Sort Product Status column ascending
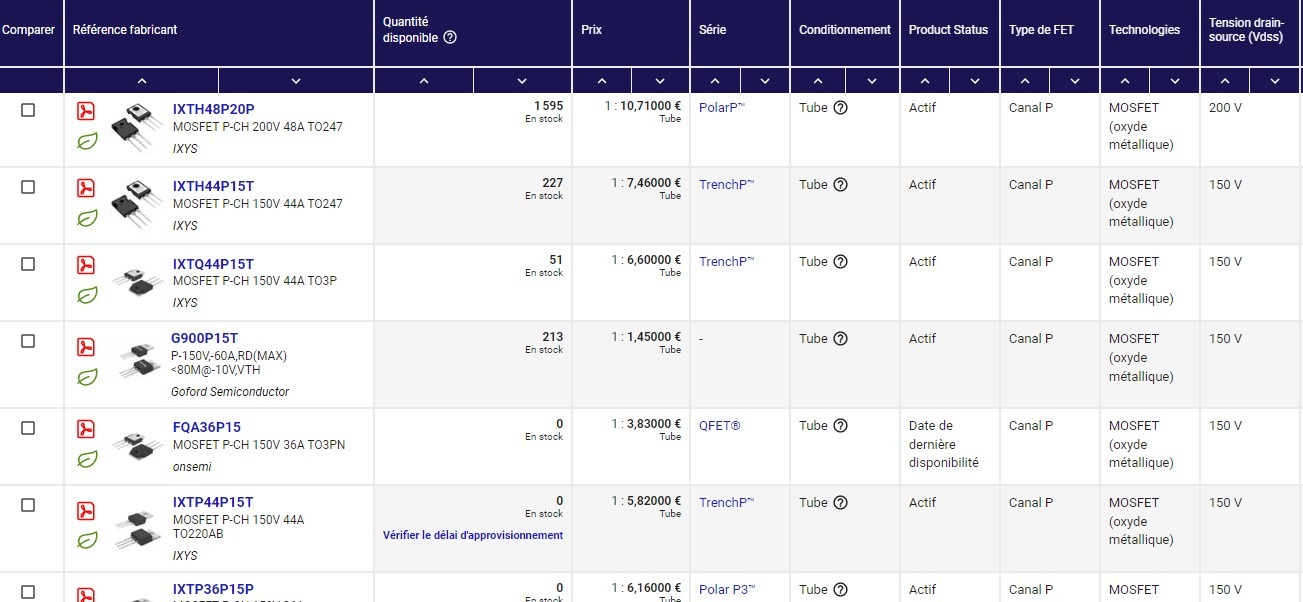This screenshot has height=602, width=1303. [x=925, y=81]
